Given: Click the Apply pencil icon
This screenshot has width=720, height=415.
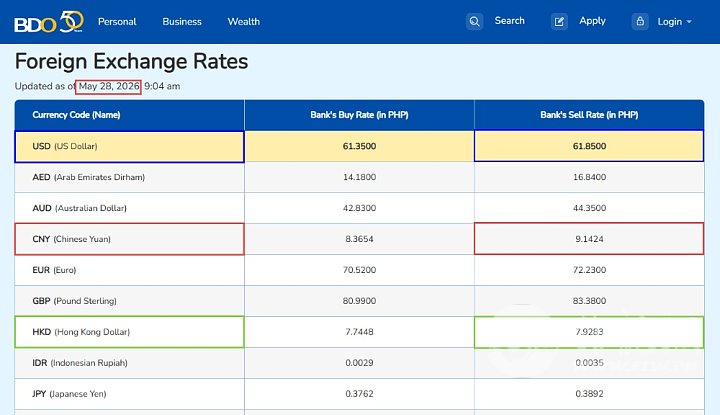Looking at the screenshot, I should coord(559,22).
